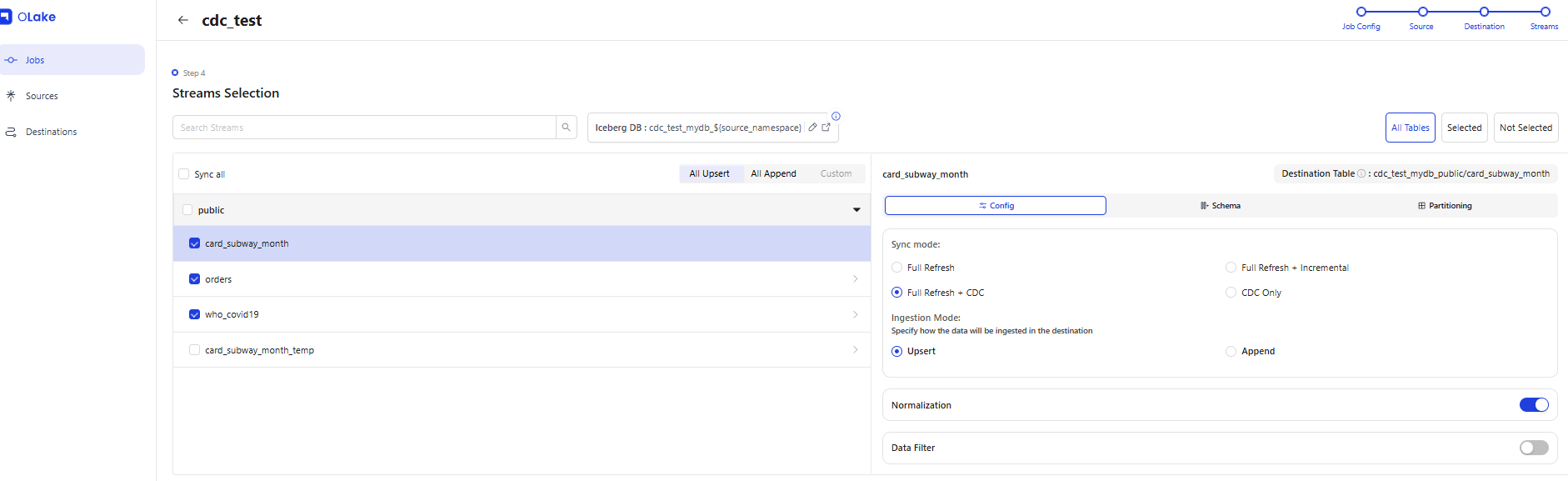Open Jobs in the sidebar
The width and height of the screenshot is (1568, 481).
coord(71,60)
